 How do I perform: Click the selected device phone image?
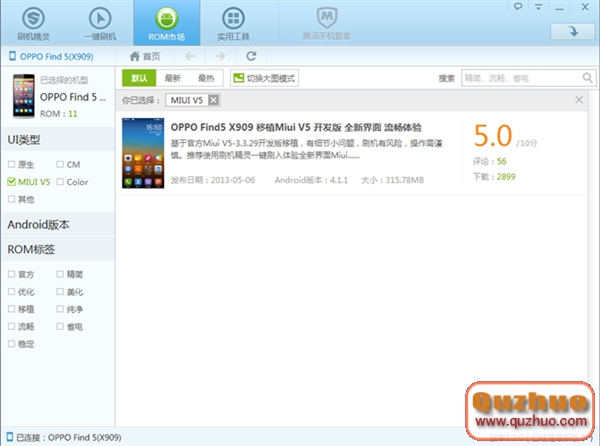tap(24, 96)
